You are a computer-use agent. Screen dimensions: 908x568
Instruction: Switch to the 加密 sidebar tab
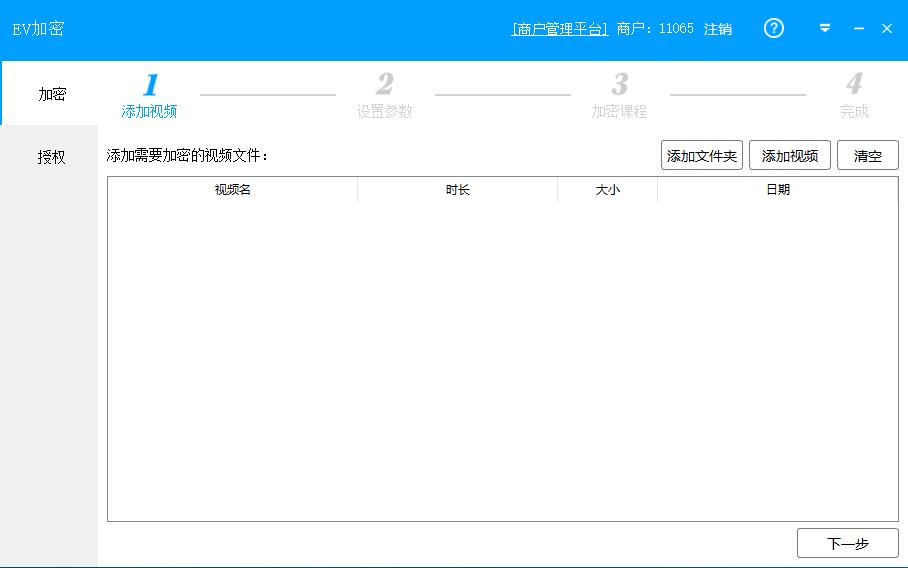tap(51, 94)
